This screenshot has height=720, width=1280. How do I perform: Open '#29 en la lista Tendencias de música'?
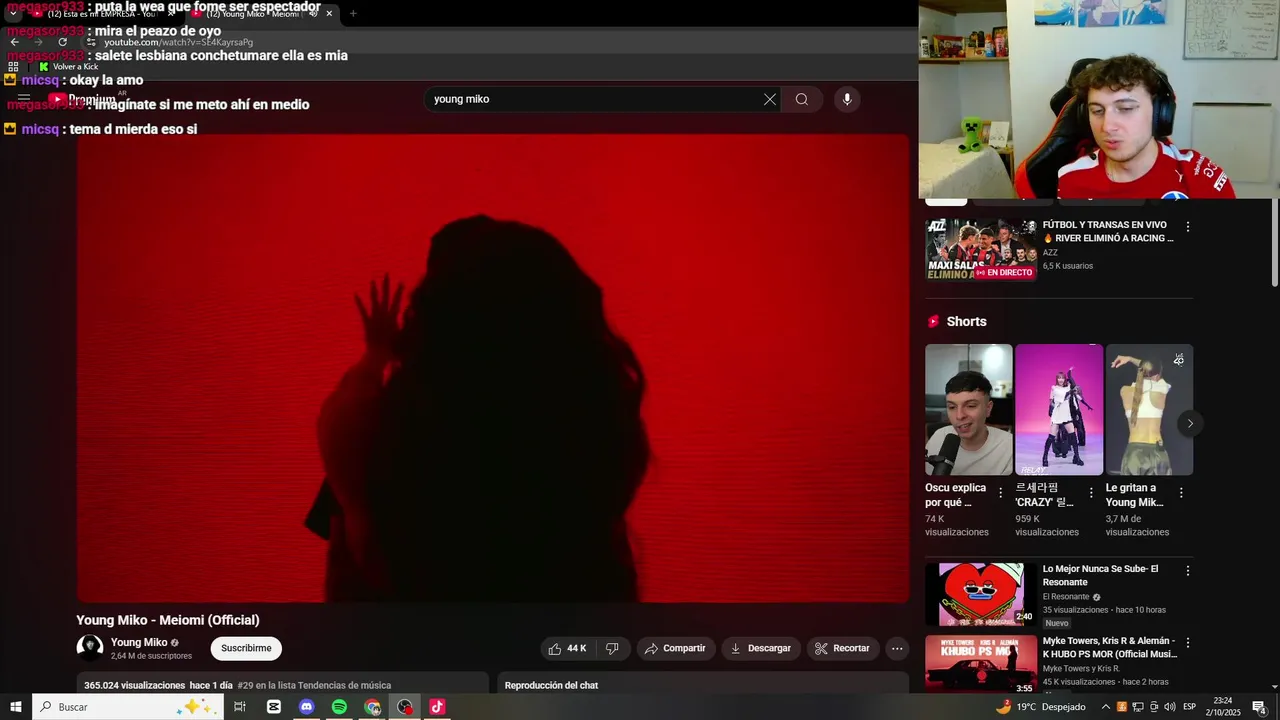(314, 686)
